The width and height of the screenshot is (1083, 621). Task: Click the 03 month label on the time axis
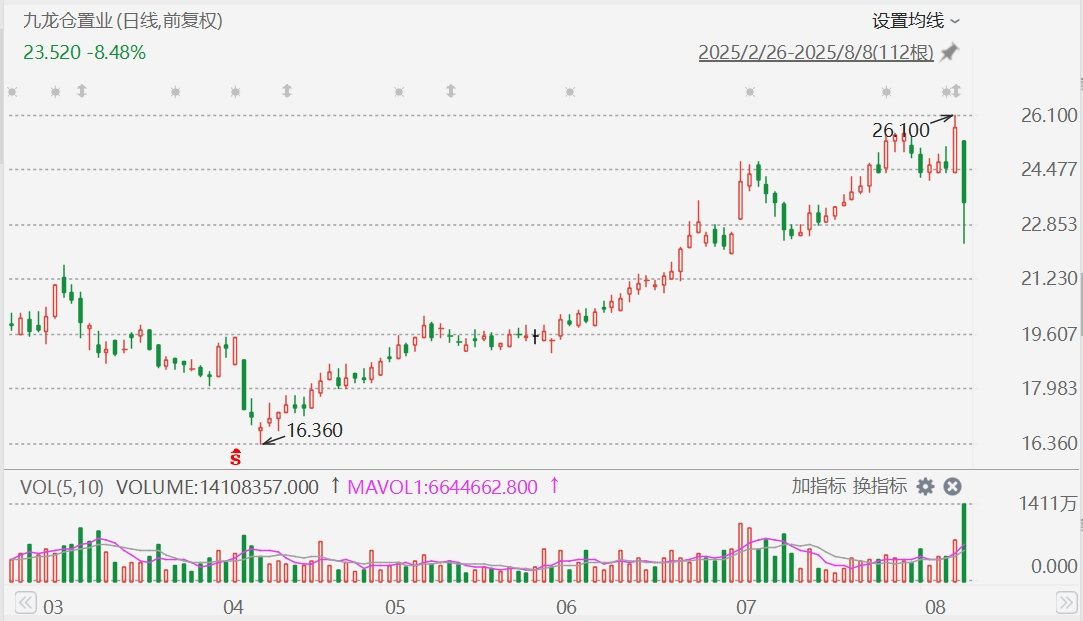pyautogui.click(x=53, y=607)
